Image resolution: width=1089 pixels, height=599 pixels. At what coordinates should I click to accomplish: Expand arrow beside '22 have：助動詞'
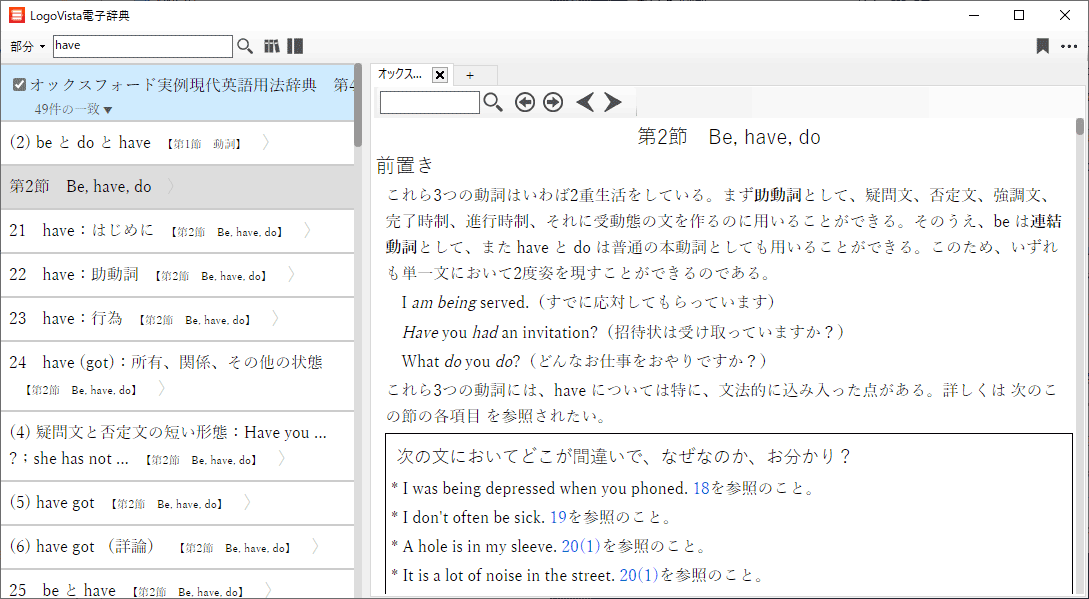pos(291,274)
